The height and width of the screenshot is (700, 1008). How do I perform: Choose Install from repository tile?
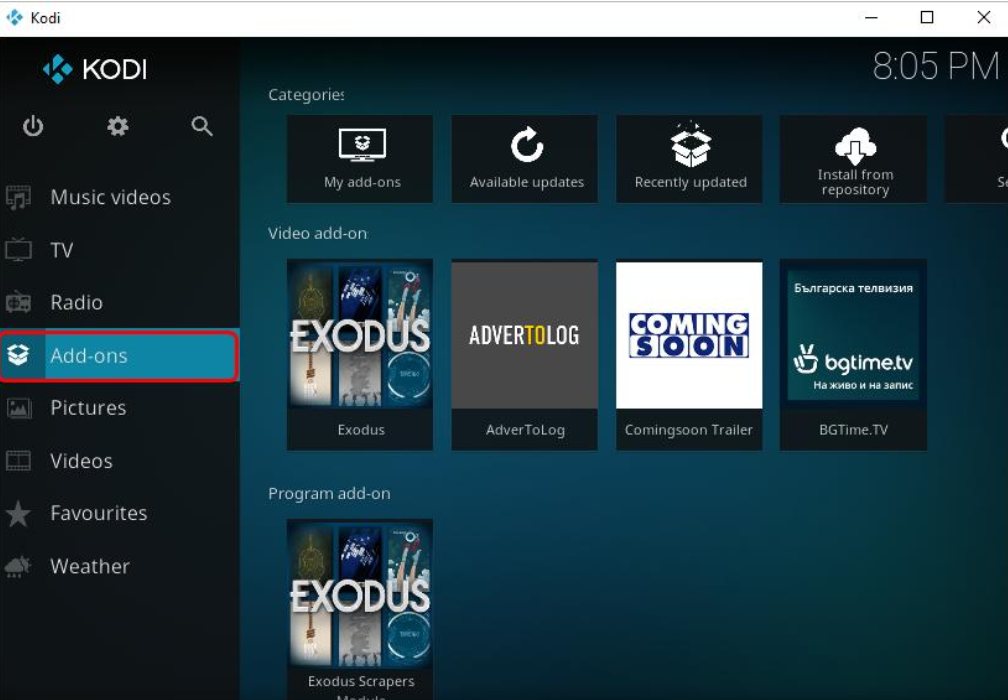point(854,158)
